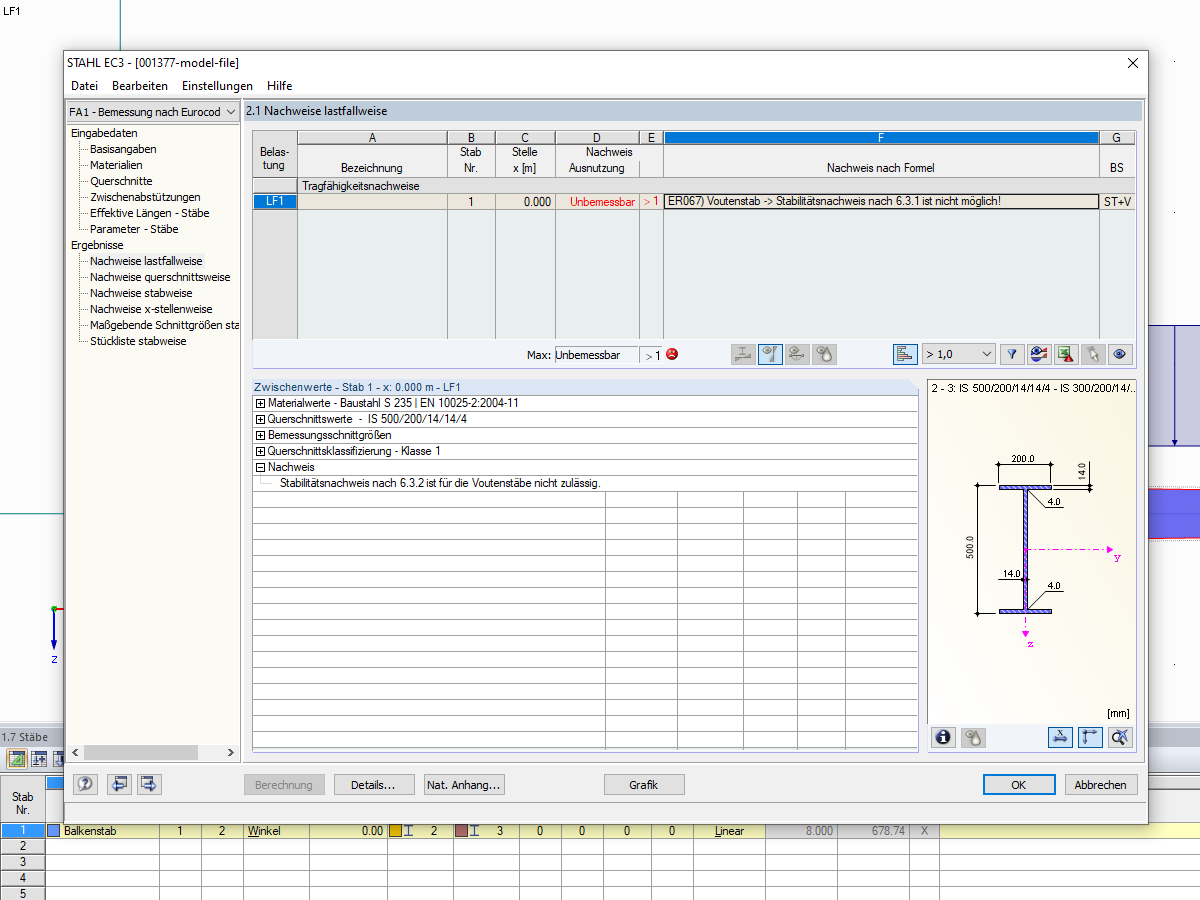Select column F header in results table
Image resolution: width=1200 pixels, height=900 pixels.
click(x=881, y=138)
